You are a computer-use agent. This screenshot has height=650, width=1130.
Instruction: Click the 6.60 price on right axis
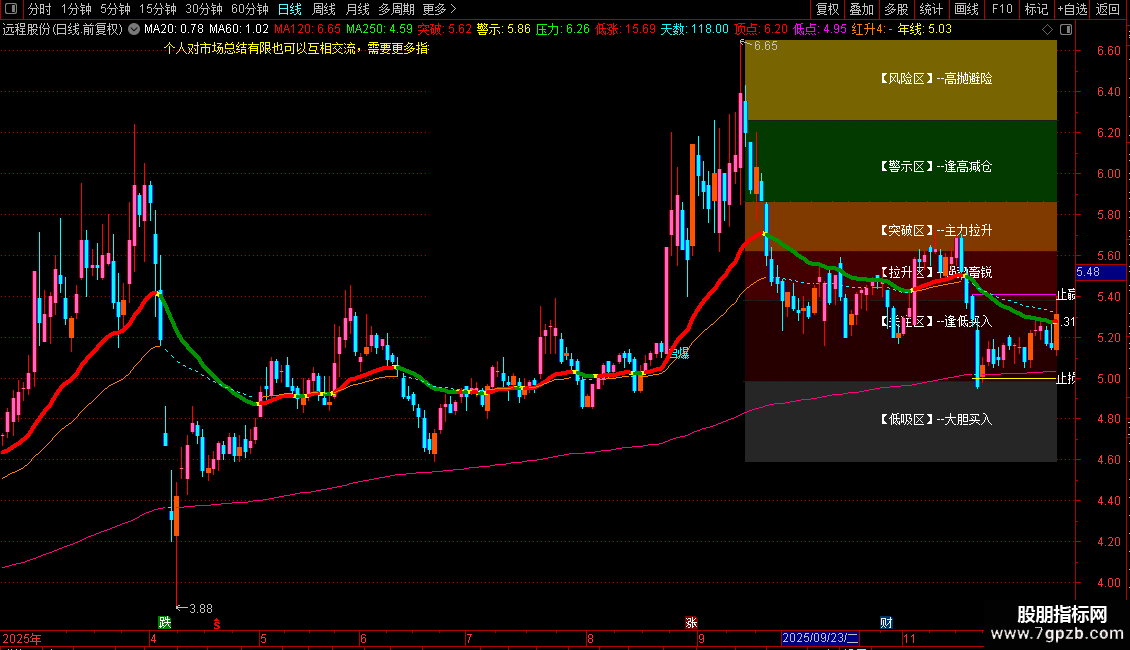coord(1108,51)
